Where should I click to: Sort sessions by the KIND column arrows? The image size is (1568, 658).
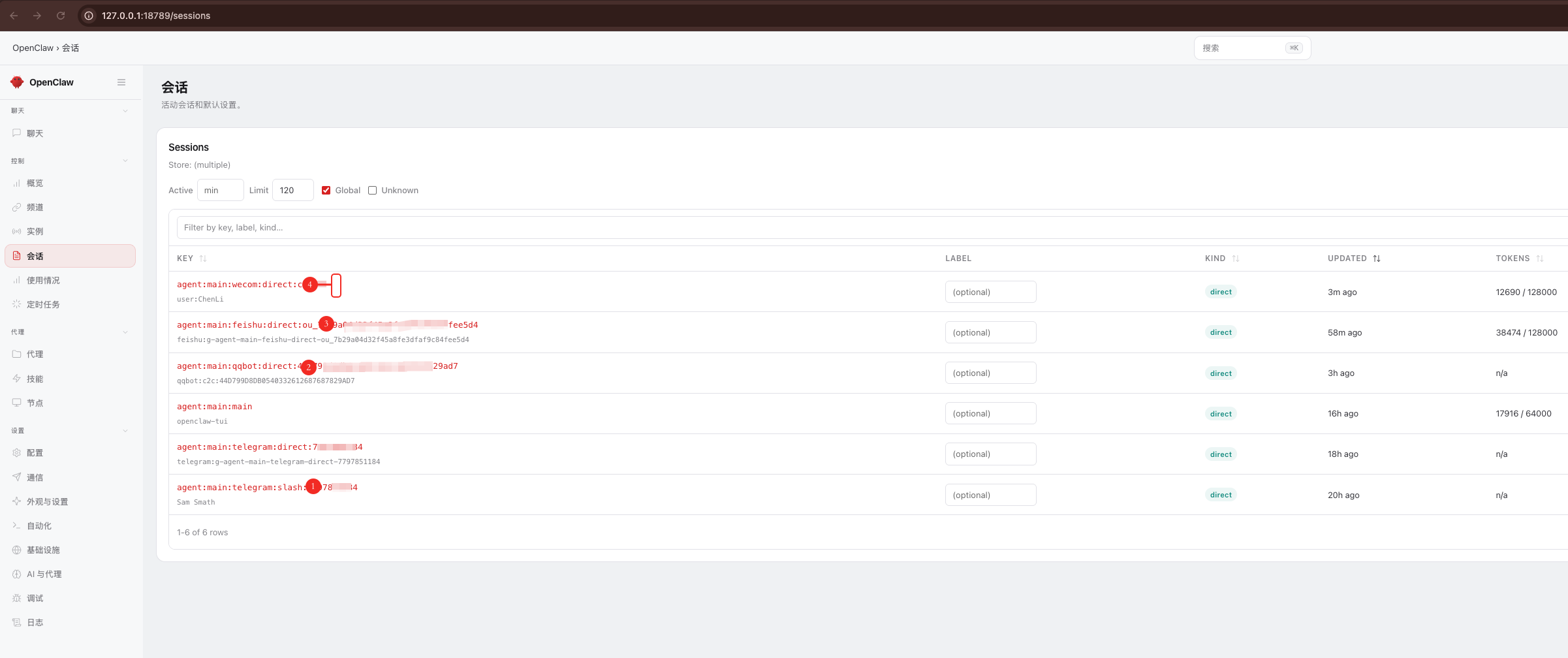[x=1236, y=258]
